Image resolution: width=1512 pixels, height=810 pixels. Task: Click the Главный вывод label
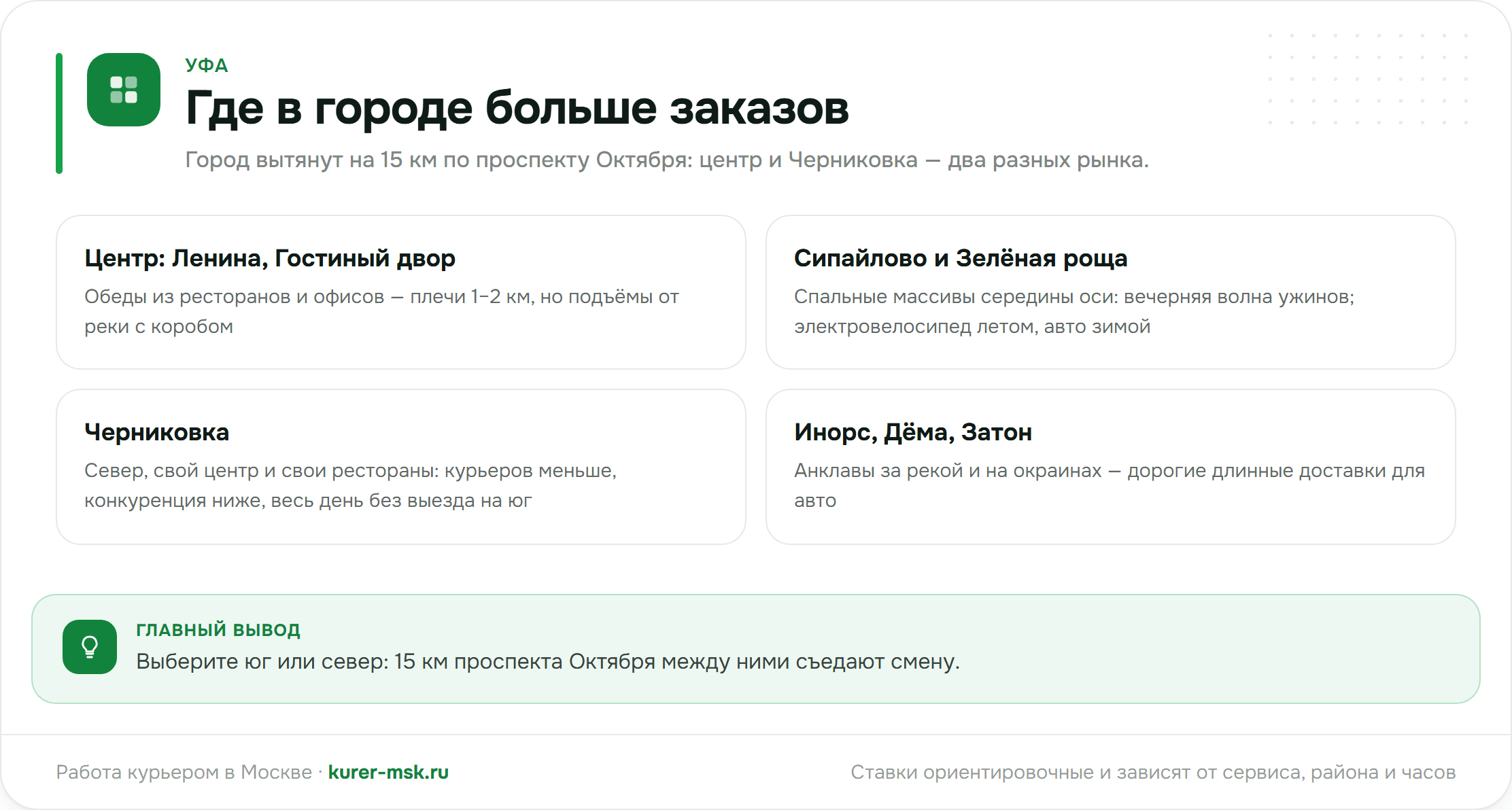click(218, 630)
